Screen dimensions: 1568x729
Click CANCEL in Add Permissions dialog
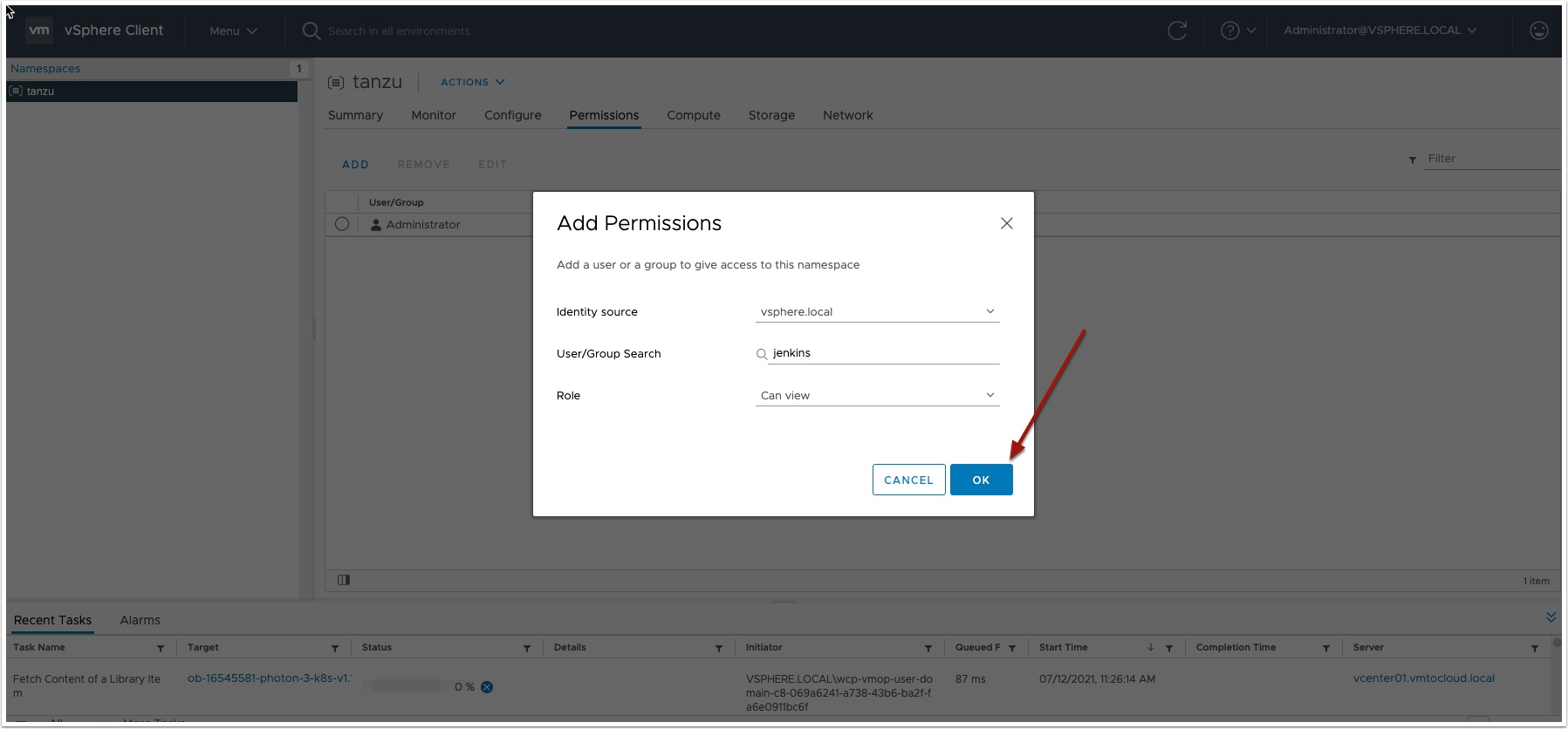pos(908,480)
